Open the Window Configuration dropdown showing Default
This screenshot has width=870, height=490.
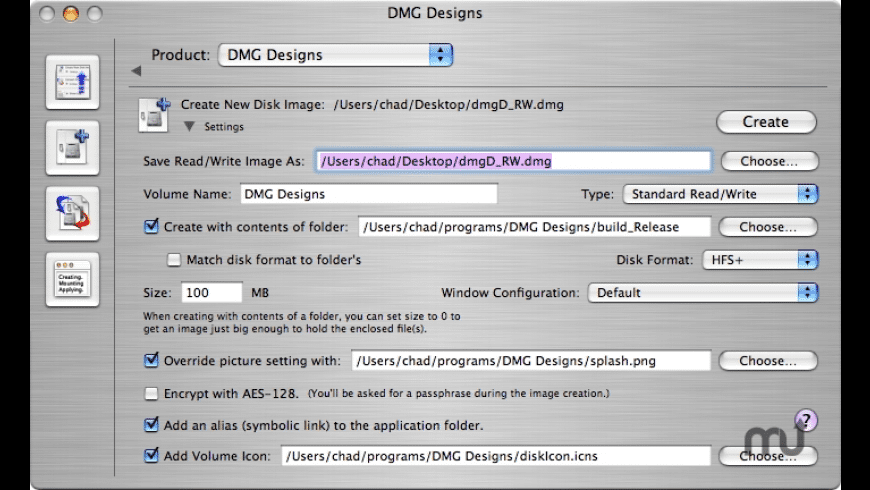(x=702, y=292)
